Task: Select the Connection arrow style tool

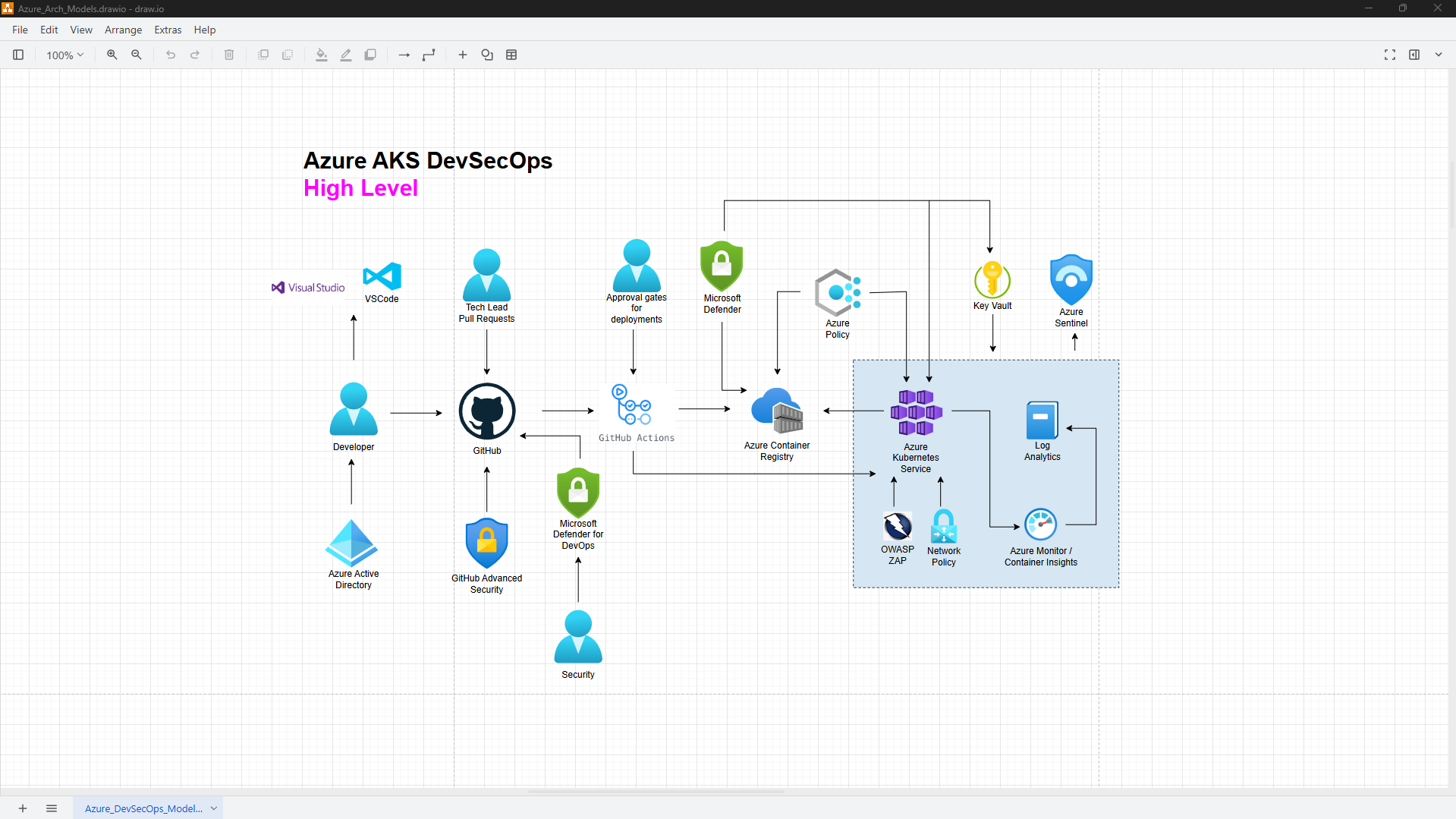Action: (404, 55)
